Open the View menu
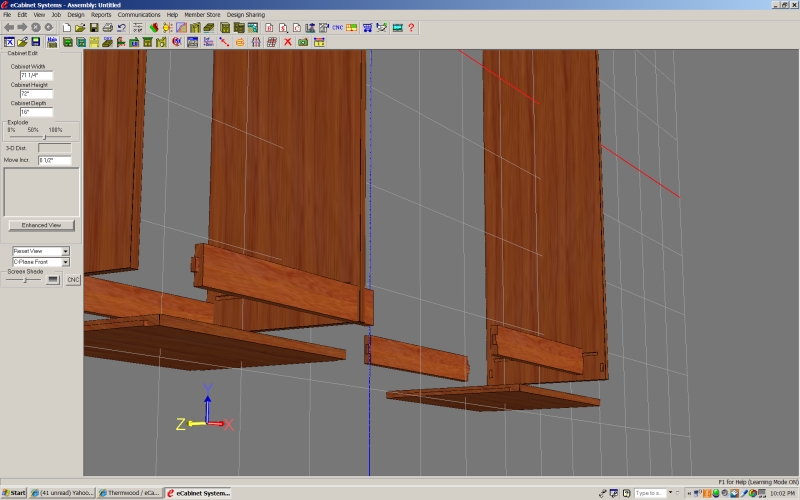Image resolution: width=800 pixels, height=500 pixels. click(39, 15)
